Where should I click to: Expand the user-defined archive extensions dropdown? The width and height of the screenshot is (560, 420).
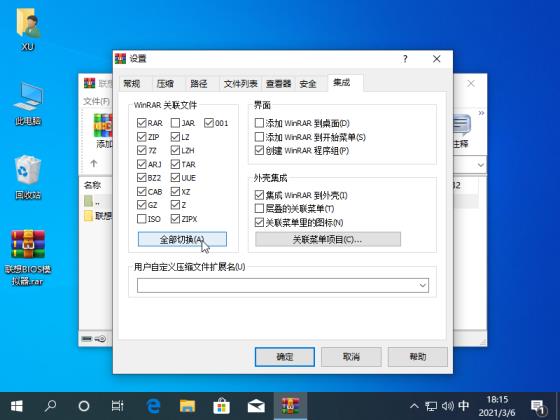tap(423, 285)
